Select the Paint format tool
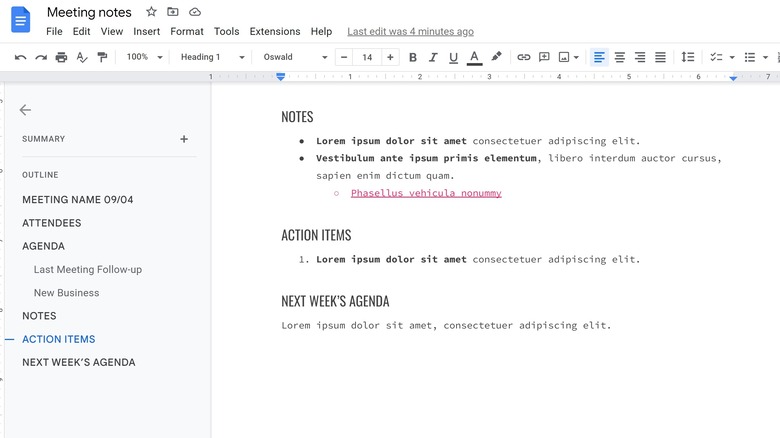The width and height of the screenshot is (780, 438). click(102, 58)
